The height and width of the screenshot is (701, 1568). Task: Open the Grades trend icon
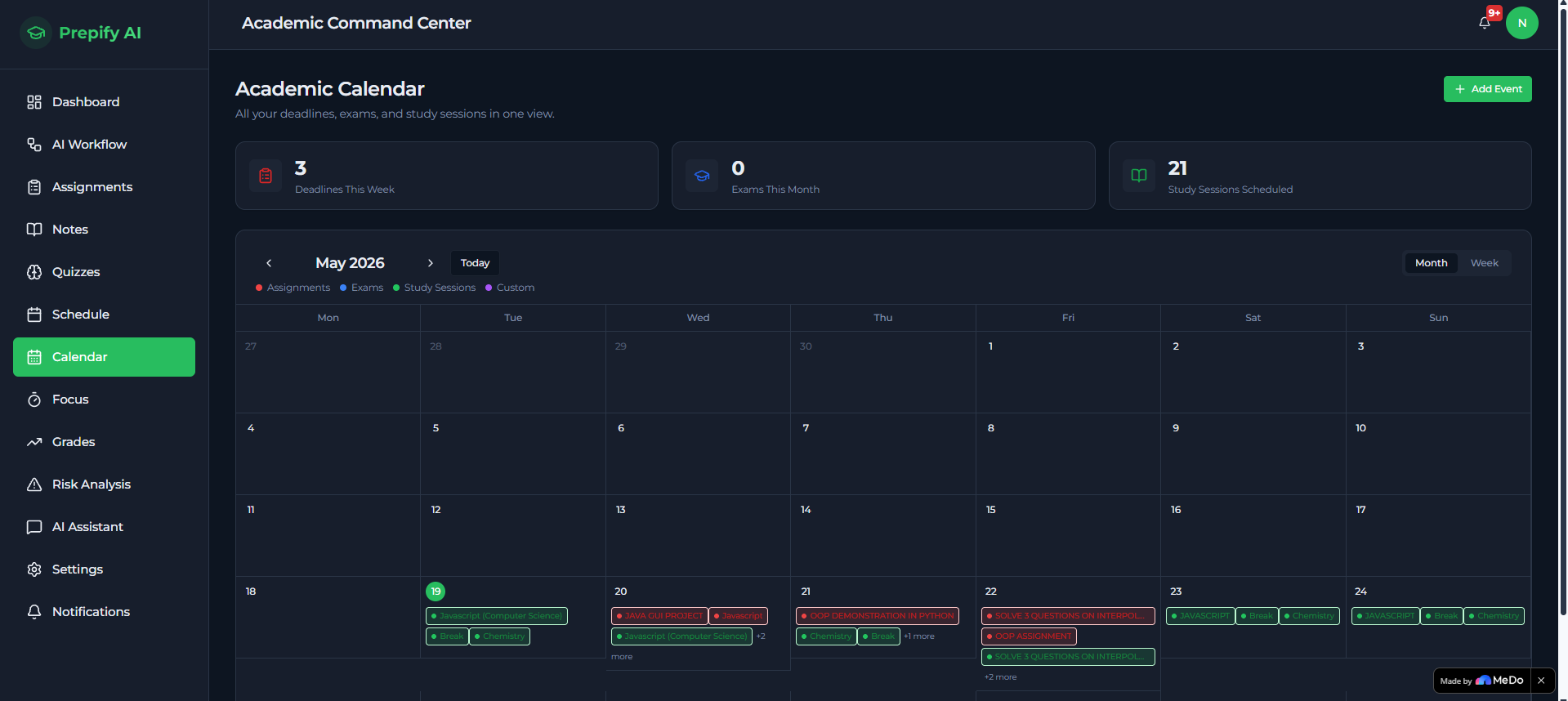click(x=34, y=442)
